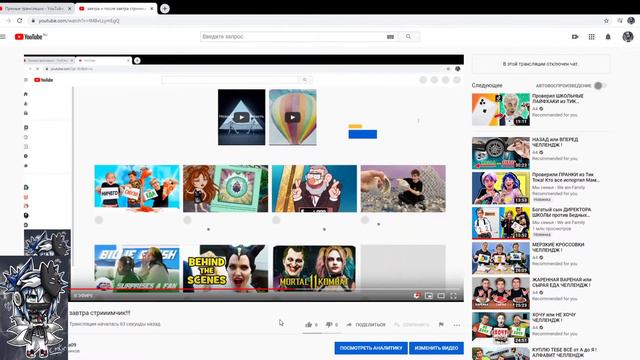Click 'Мы семья - We are Family' under Богатый сын

(558, 222)
